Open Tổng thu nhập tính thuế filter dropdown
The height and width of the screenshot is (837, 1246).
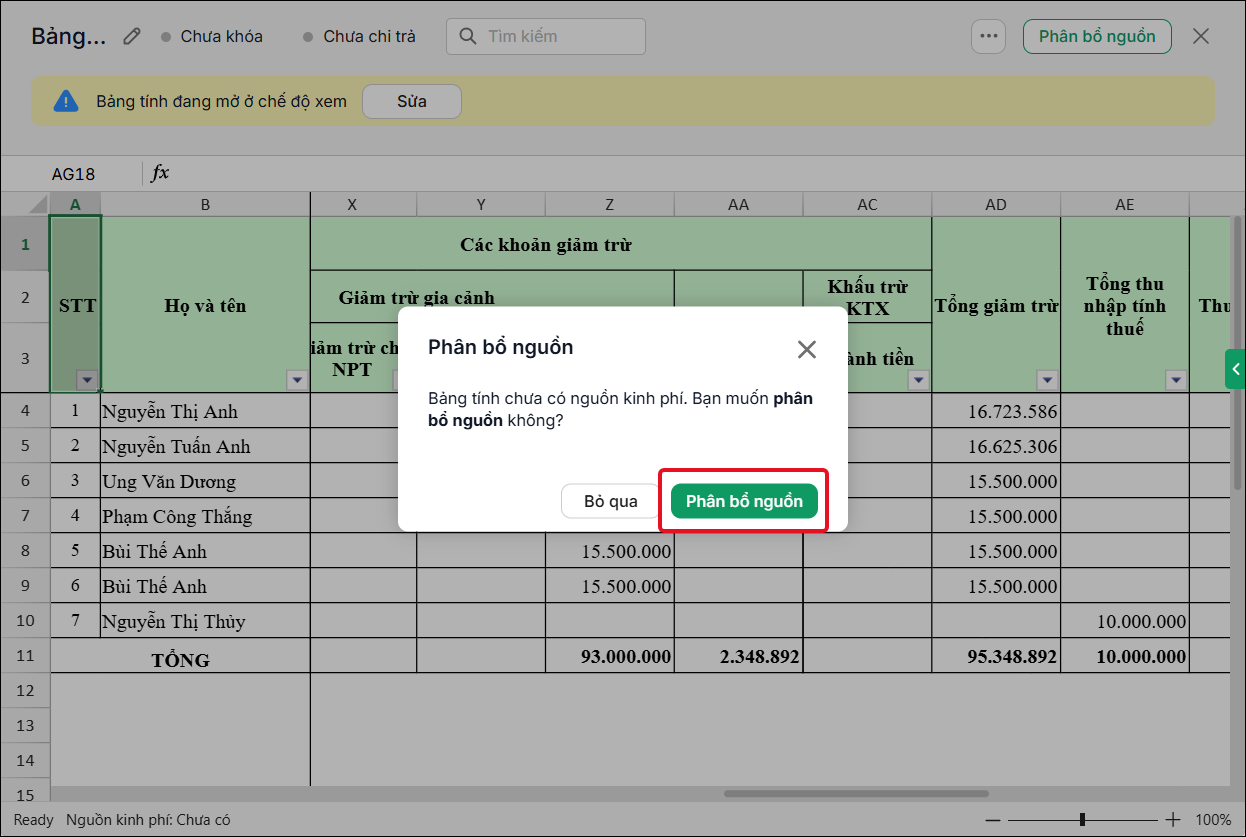[1175, 380]
